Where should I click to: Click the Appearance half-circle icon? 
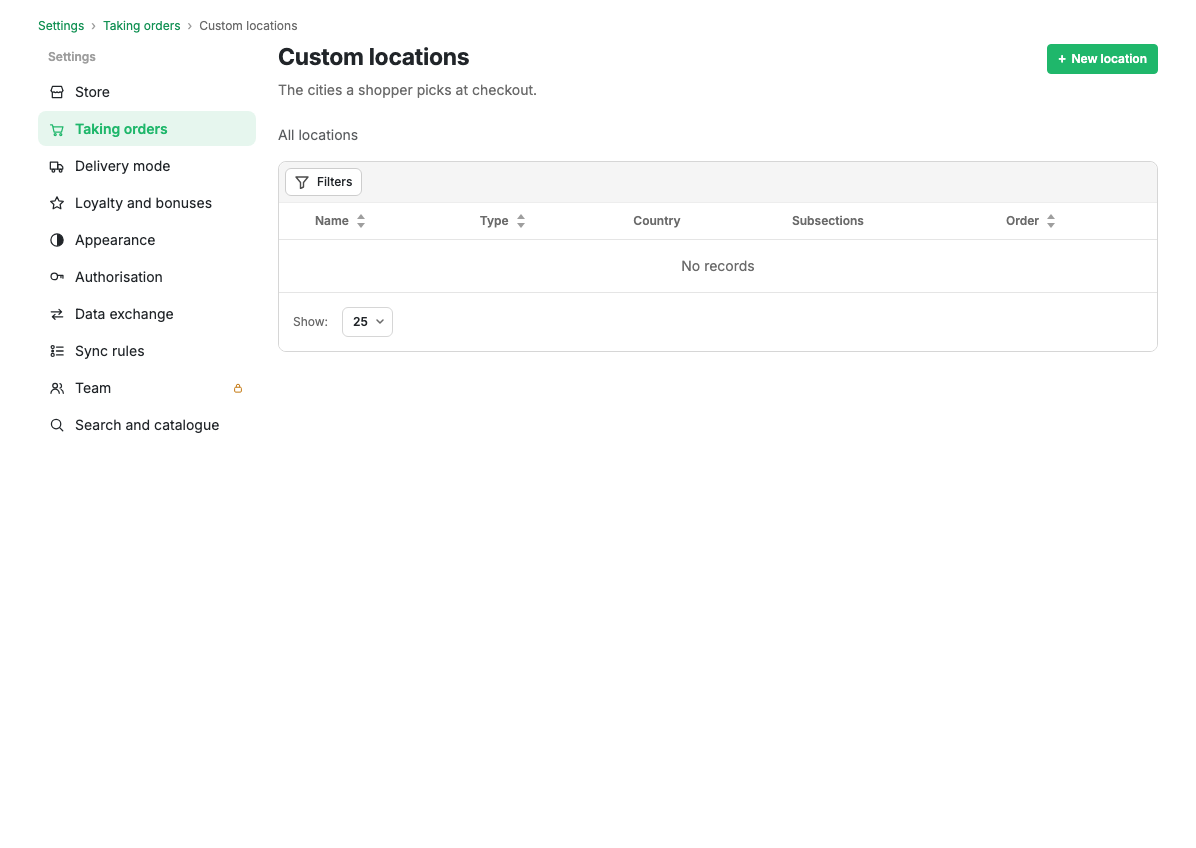pyautogui.click(x=56, y=240)
